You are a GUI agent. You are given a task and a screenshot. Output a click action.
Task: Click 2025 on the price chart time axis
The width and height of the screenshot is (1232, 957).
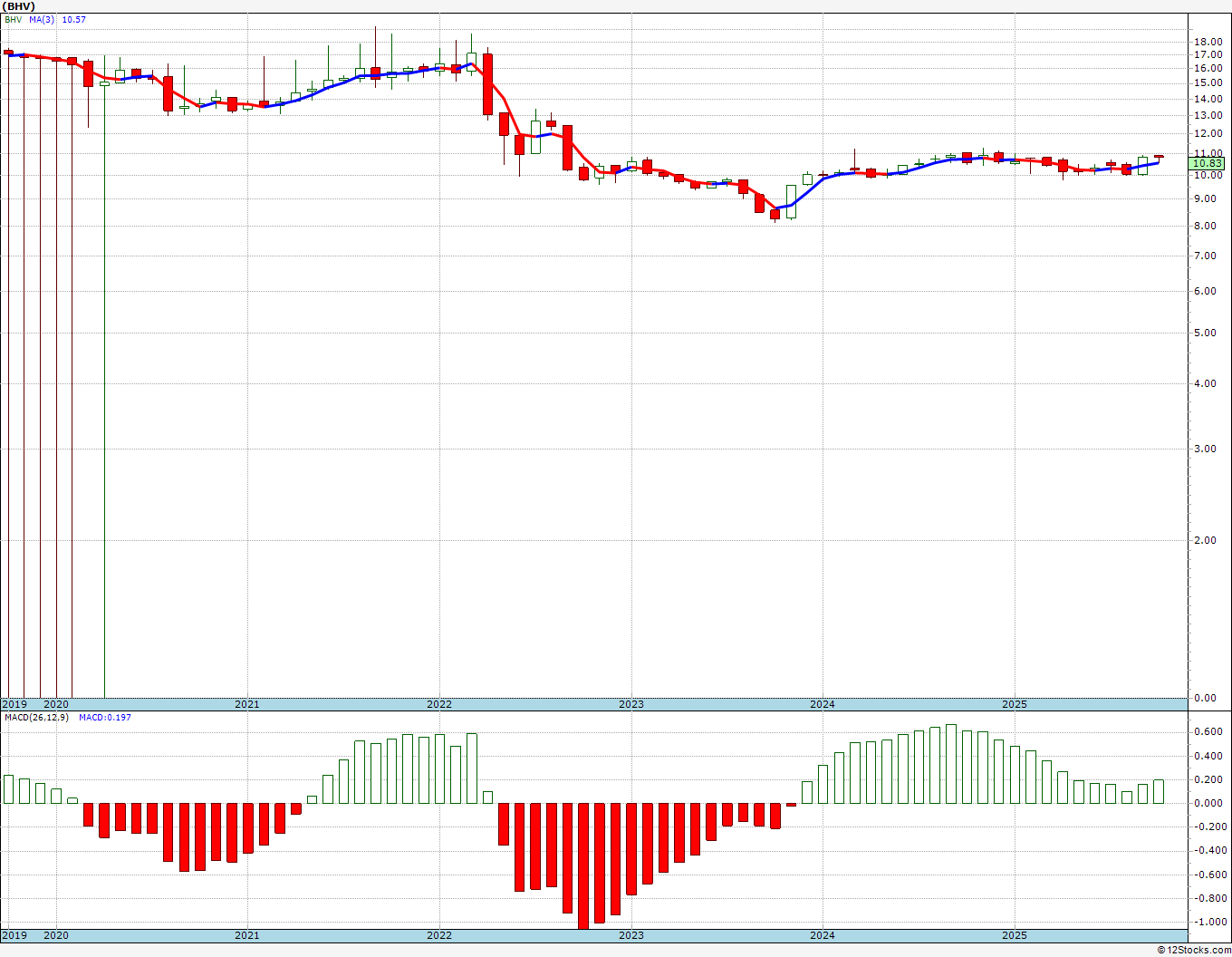coord(1015,704)
